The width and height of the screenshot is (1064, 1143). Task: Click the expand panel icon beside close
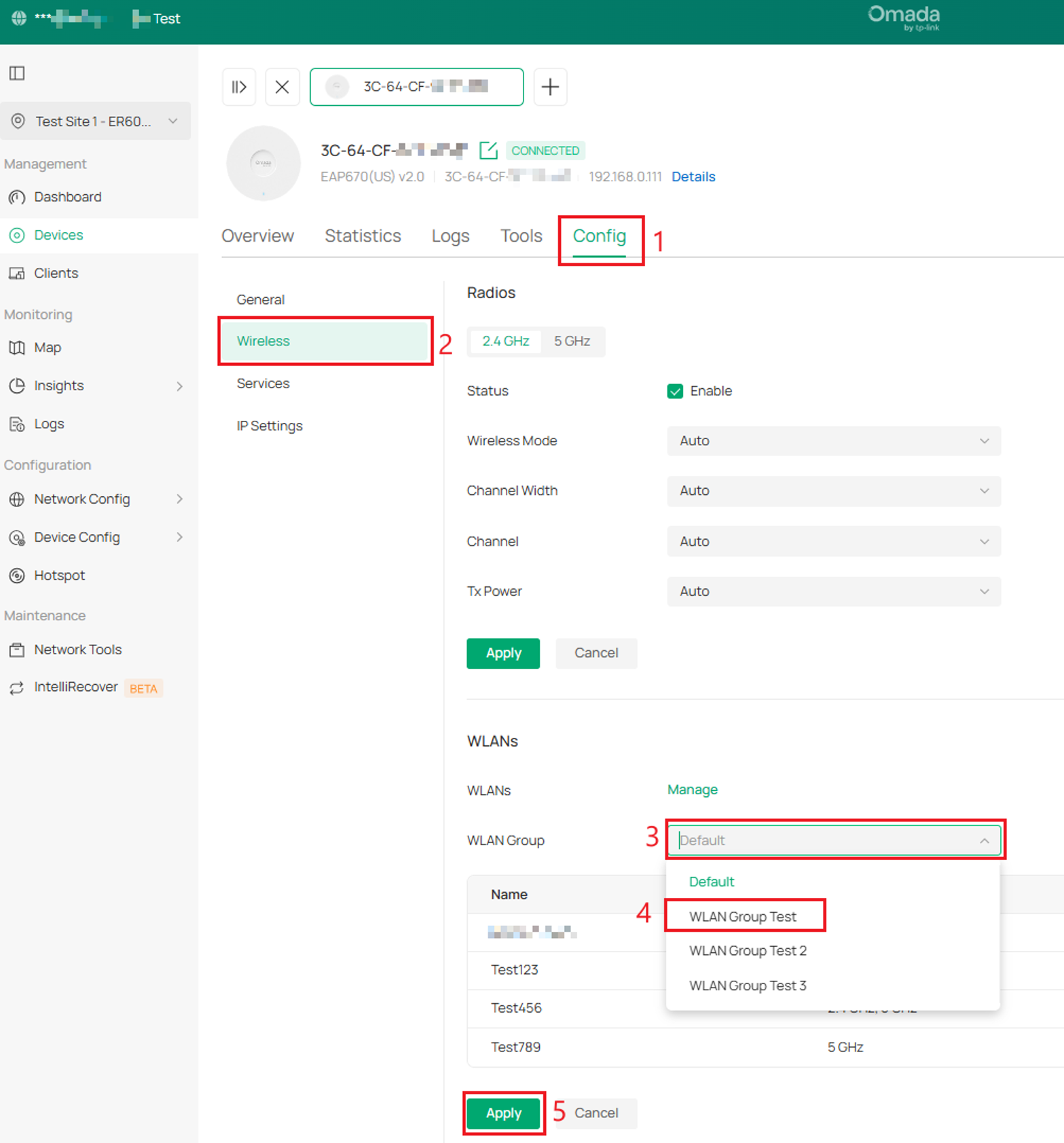tap(239, 87)
